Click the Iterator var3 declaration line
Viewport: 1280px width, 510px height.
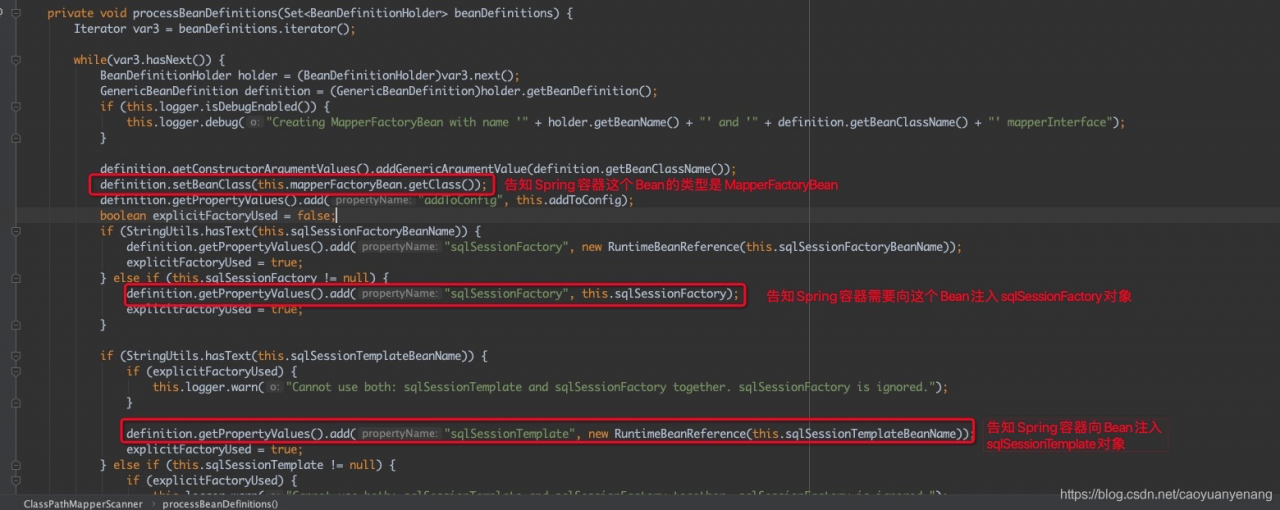tap(214, 28)
